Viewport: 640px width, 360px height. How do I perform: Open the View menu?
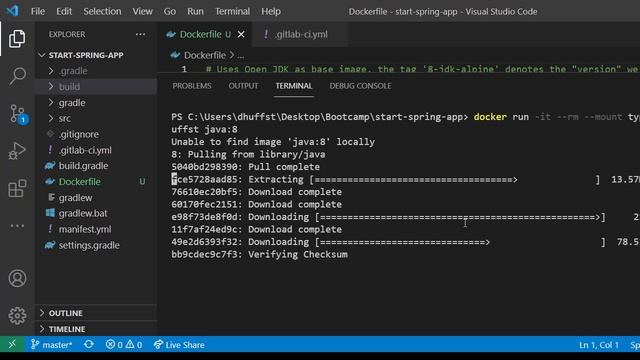[142, 11]
